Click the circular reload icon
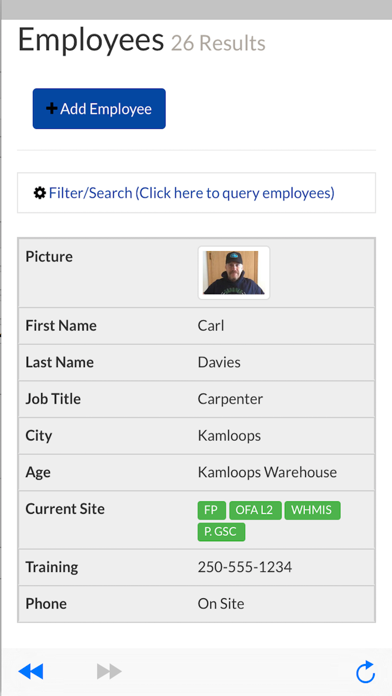Image resolution: width=392 pixels, height=696 pixels. coord(366,672)
